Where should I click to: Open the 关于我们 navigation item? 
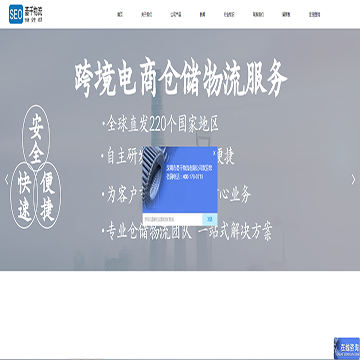[146, 14]
